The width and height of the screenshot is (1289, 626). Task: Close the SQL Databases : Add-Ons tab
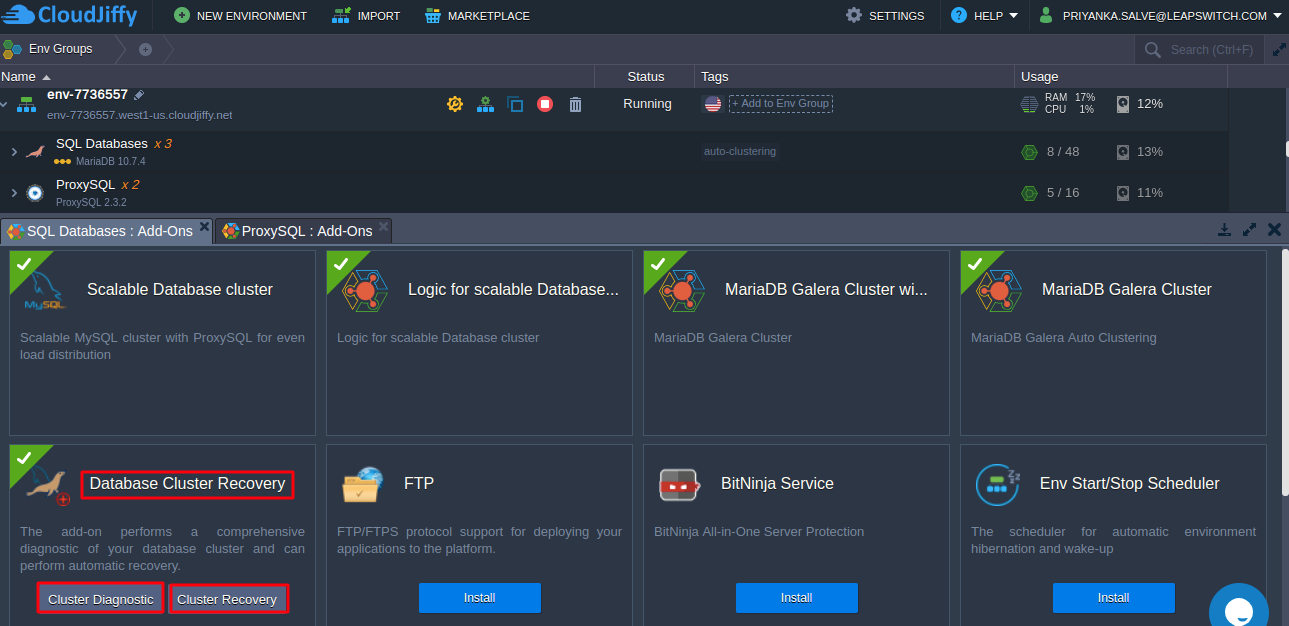point(205,227)
